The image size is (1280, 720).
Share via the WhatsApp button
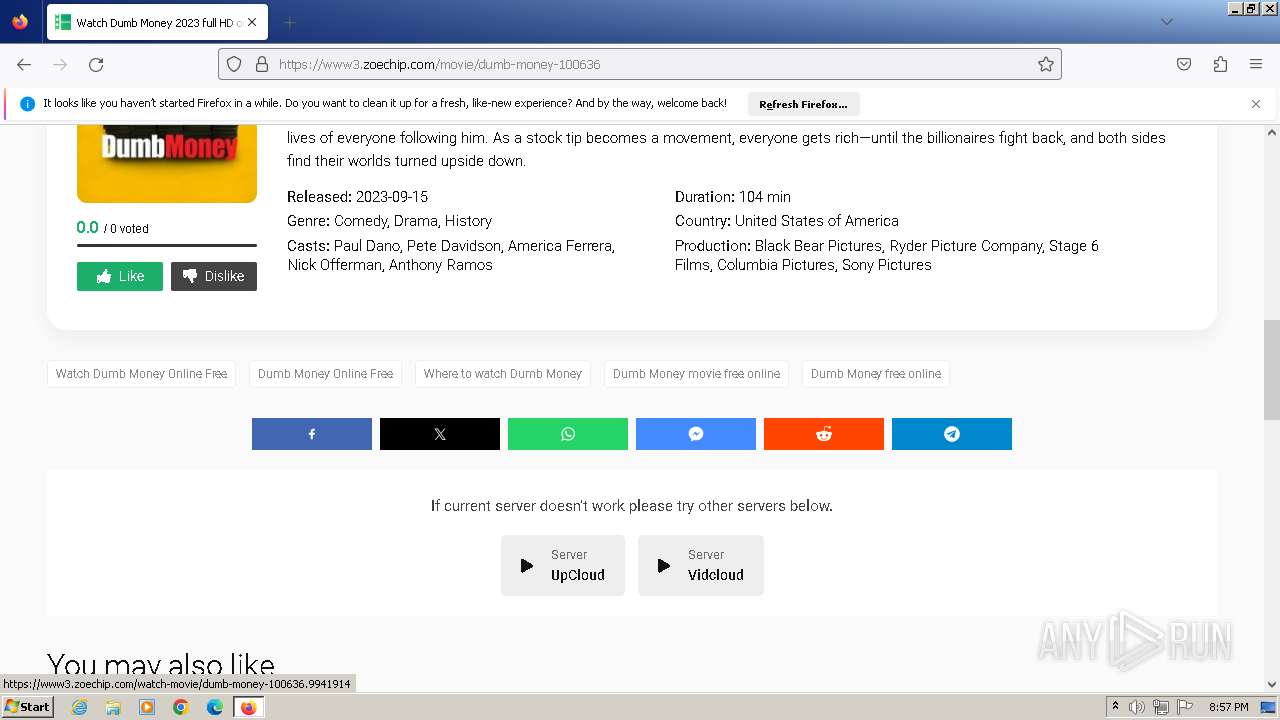coord(568,434)
